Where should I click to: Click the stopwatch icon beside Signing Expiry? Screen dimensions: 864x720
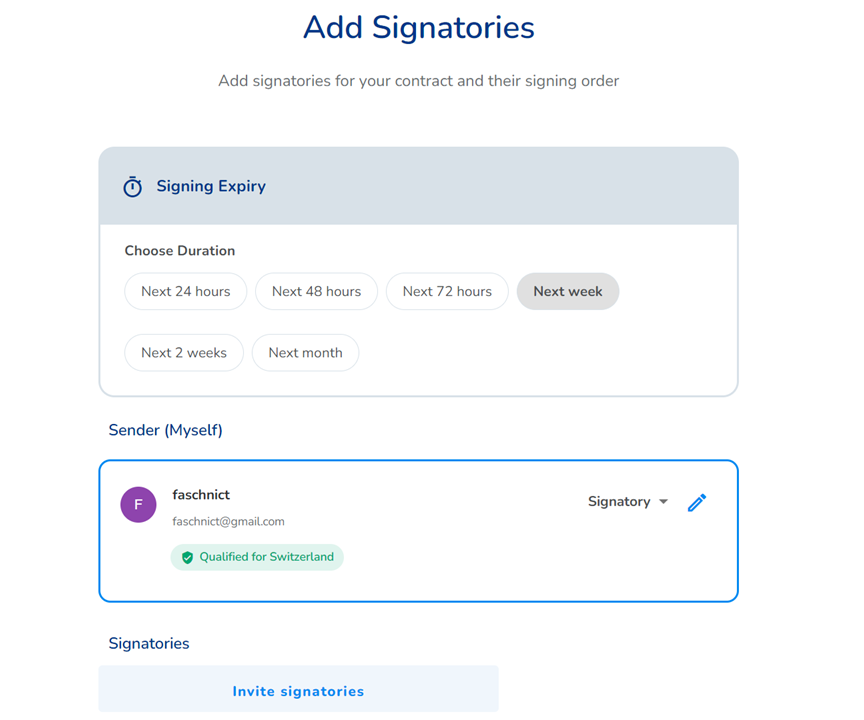pos(132,186)
